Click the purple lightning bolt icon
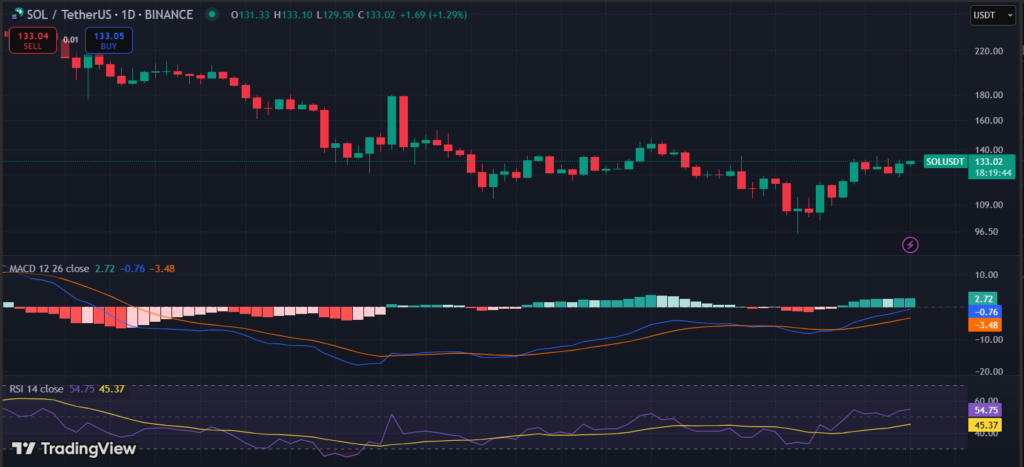 910,244
